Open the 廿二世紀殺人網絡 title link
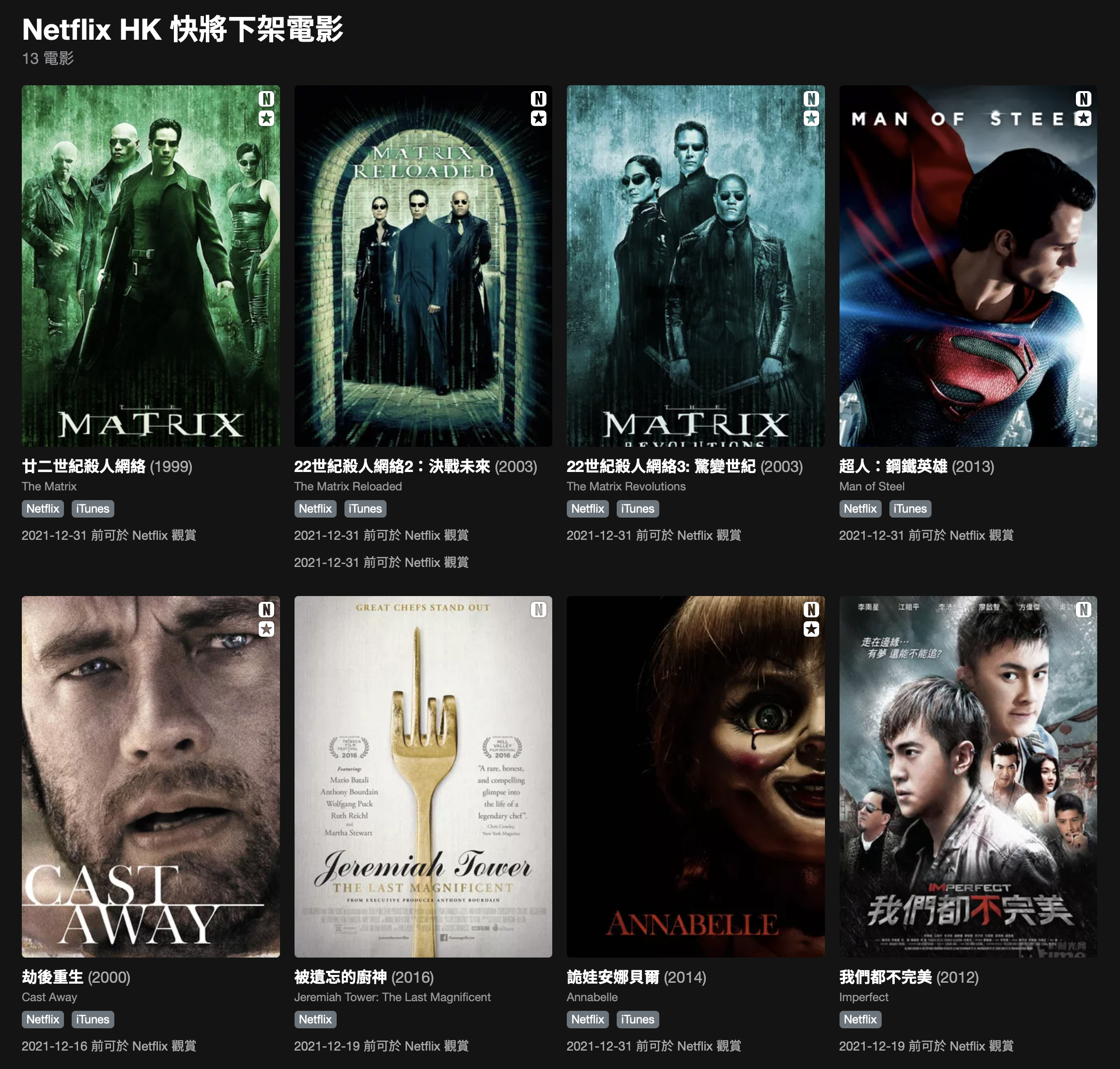This screenshot has height=1069, width=1120. (x=84, y=466)
